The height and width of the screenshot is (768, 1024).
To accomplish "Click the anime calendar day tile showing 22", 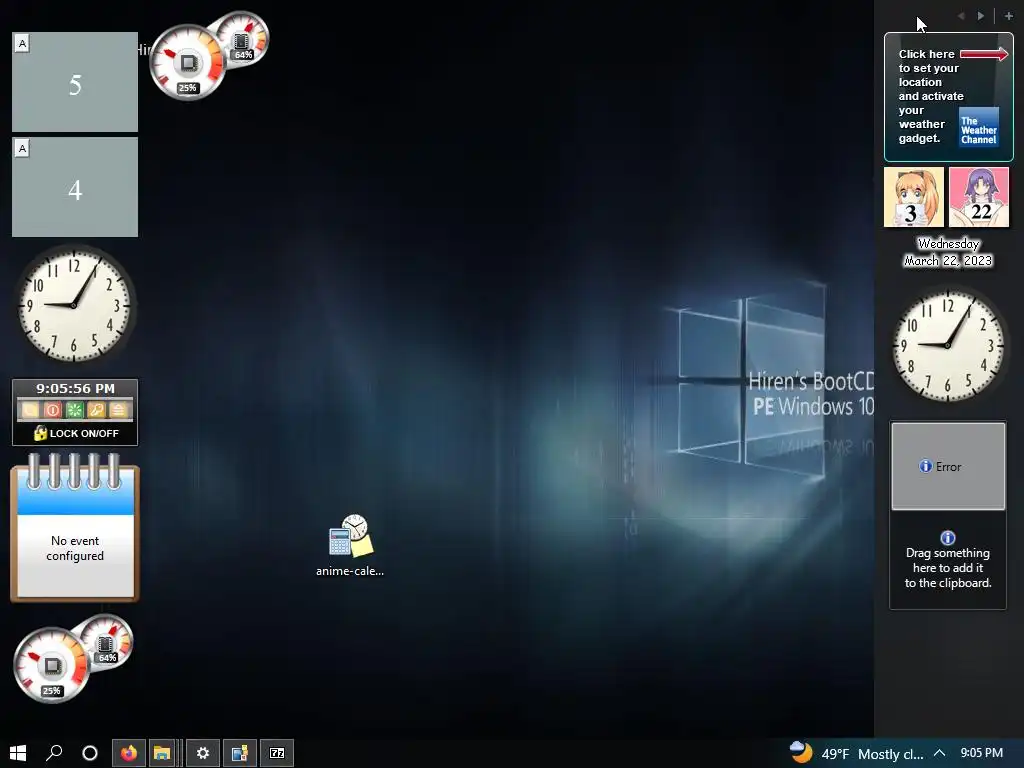I will (x=979, y=197).
